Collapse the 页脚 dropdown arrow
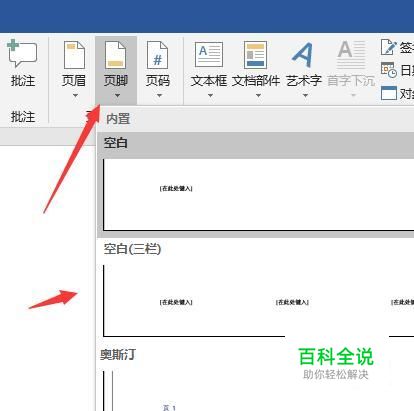Viewport: 414px width, 411px height. [x=117, y=96]
